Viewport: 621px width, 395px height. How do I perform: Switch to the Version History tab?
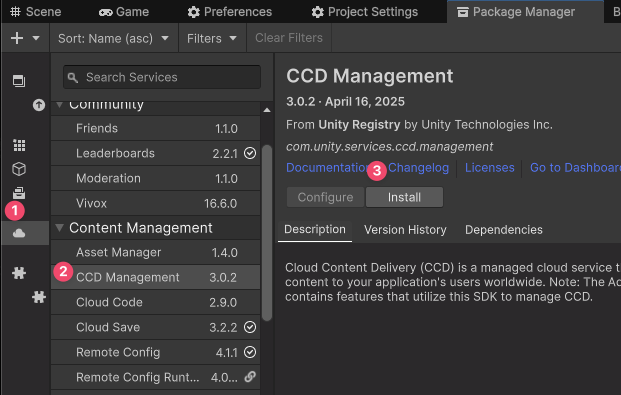coord(405,230)
